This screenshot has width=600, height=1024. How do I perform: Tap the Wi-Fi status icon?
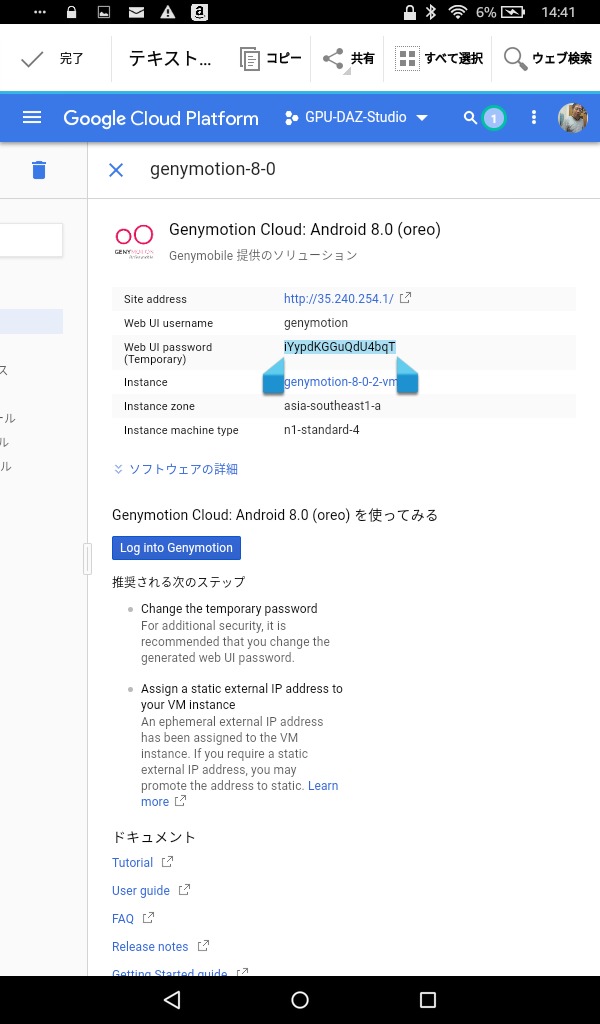point(459,12)
